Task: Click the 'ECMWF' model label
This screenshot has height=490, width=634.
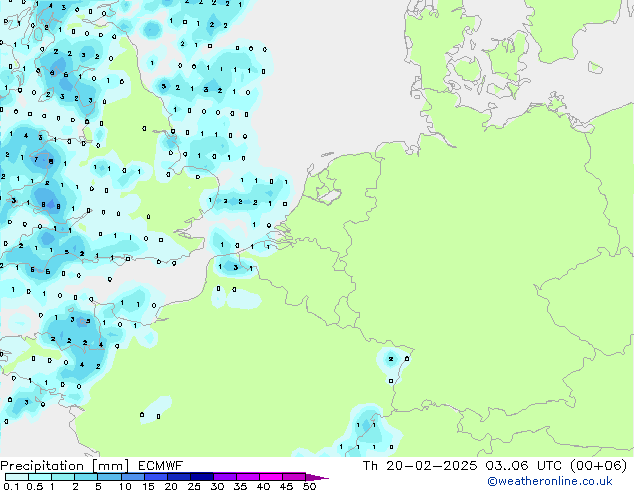Action: 161,466
